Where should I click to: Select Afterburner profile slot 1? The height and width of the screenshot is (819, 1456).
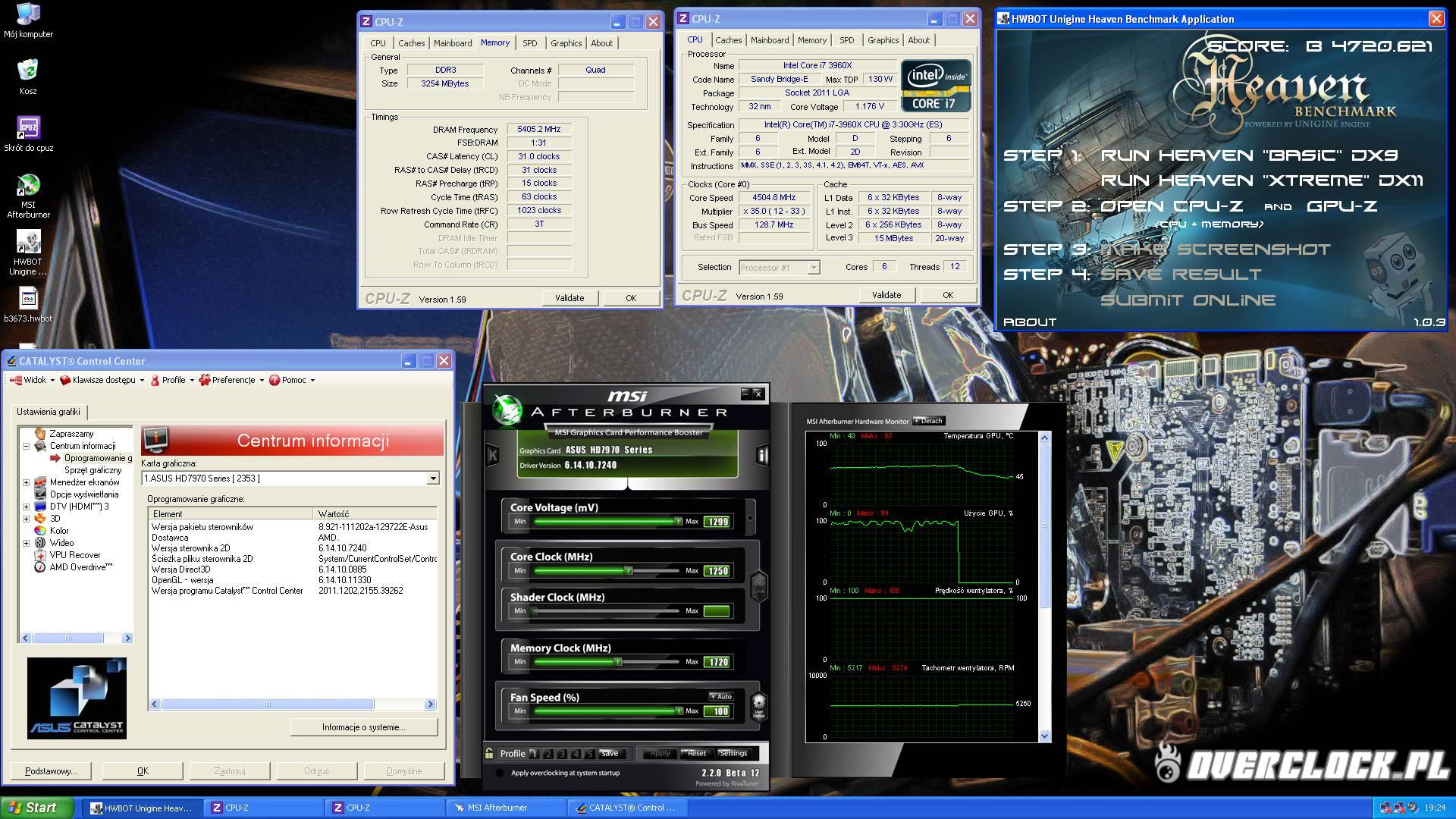point(535,754)
